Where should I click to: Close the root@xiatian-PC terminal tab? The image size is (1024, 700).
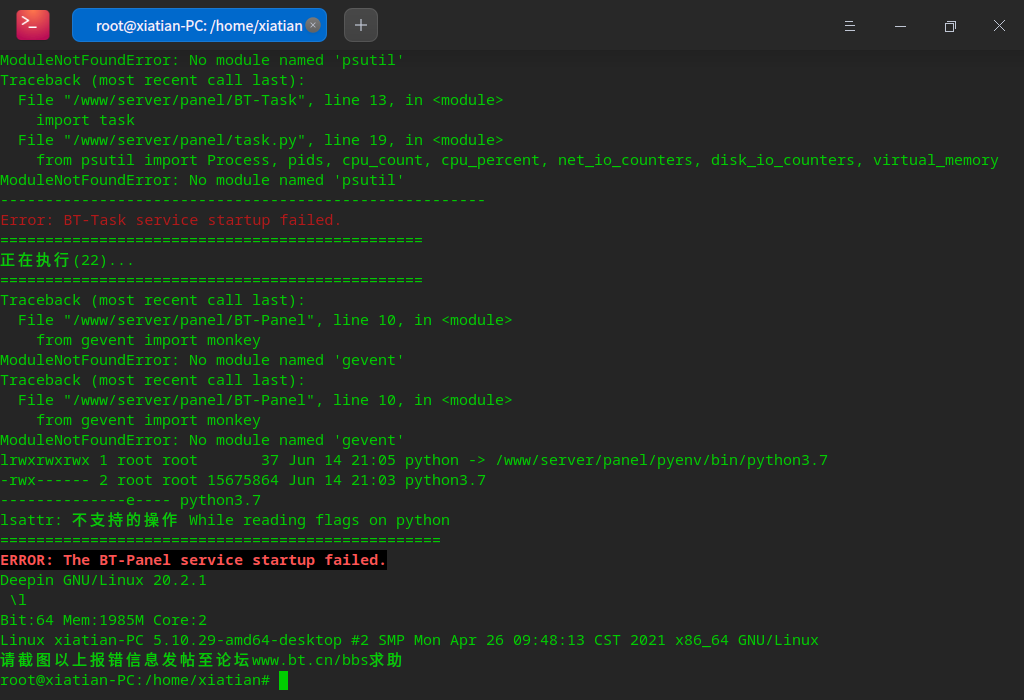[313, 25]
